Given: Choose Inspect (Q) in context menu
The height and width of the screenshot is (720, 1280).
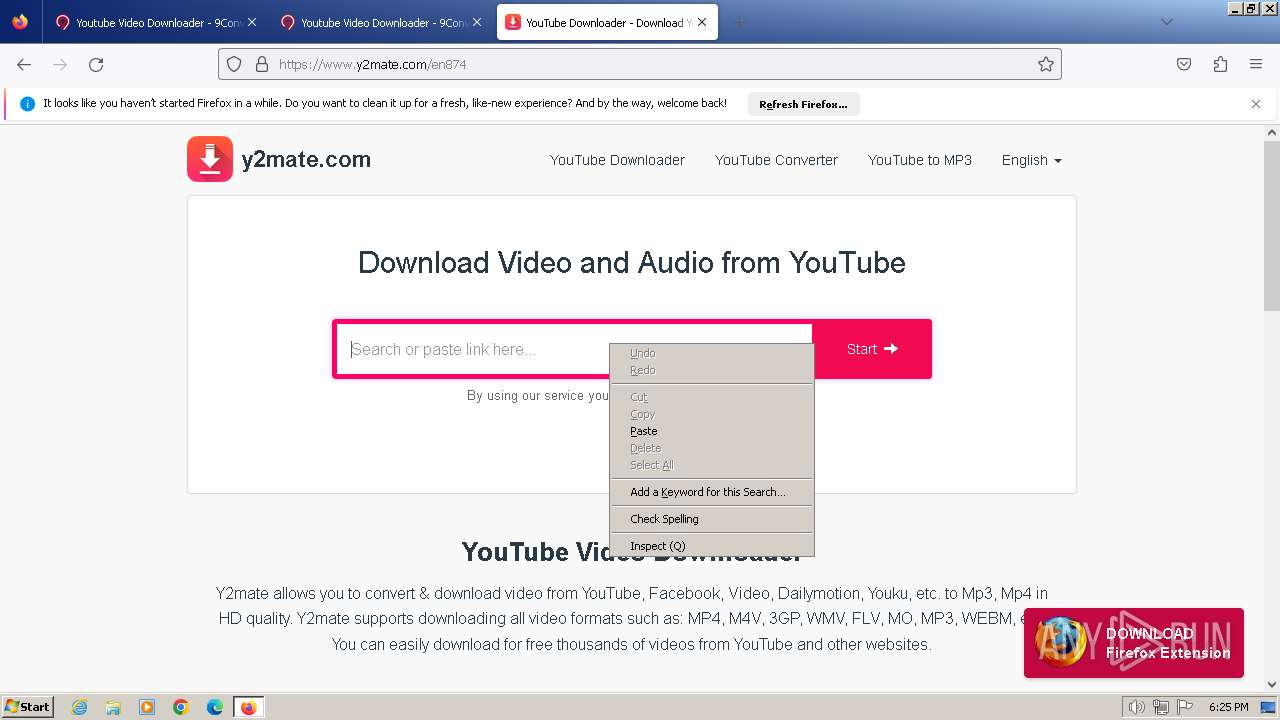Looking at the screenshot, I should [x=712, y=546].
